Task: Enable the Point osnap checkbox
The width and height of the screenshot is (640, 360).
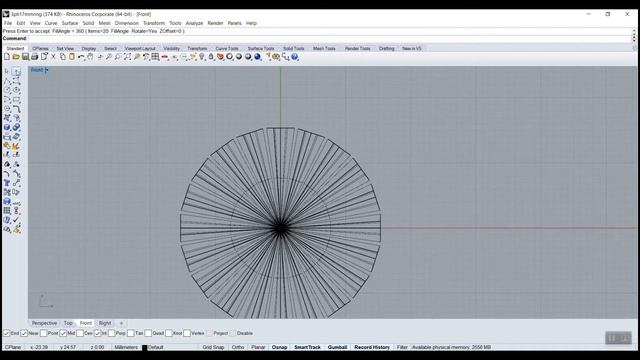Action: click(44, 333)
